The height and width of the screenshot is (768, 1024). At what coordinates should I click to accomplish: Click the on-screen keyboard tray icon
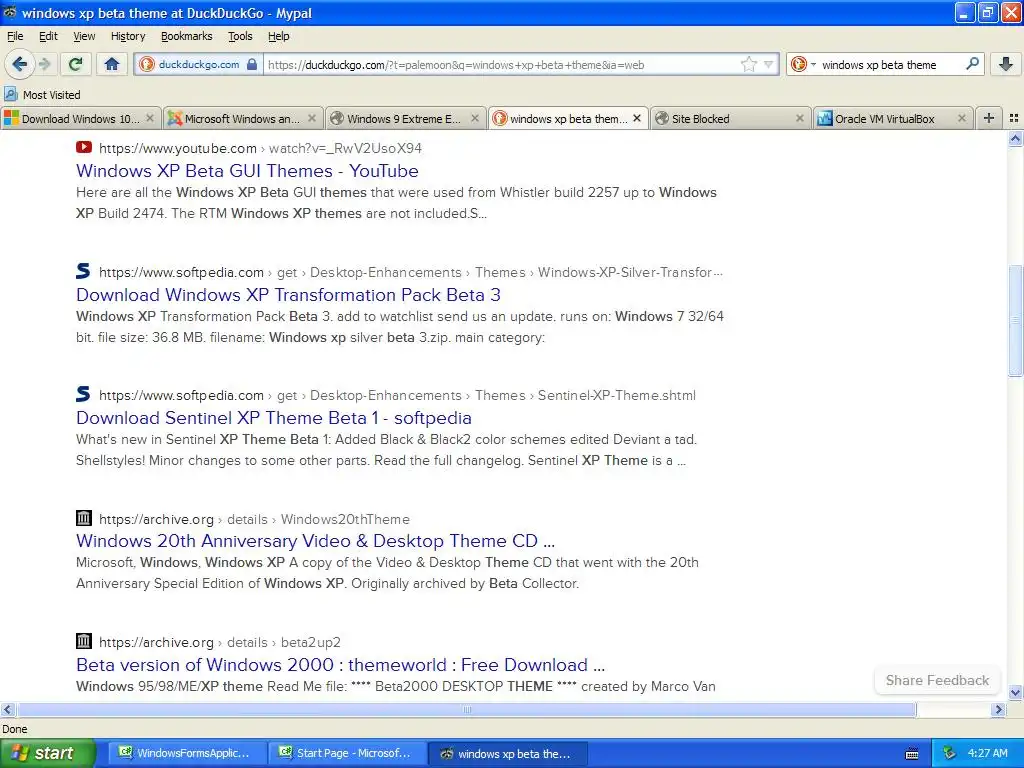[912, 754]
